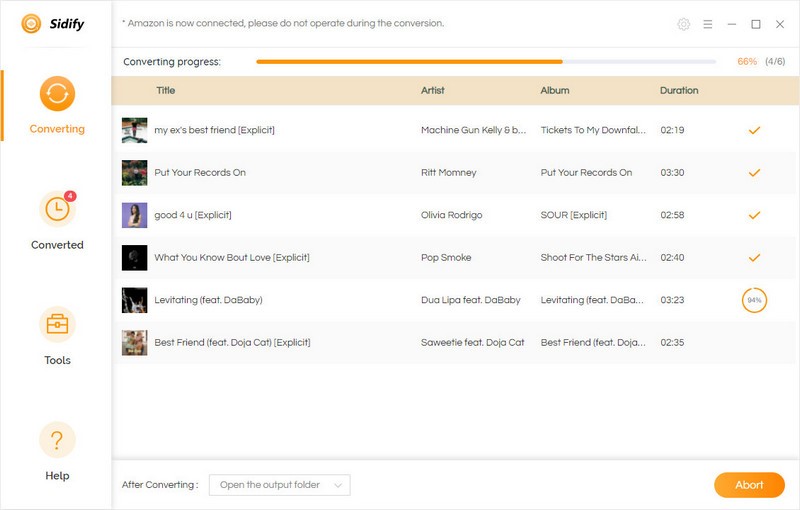
Task: Open the settings gear icon
Action: coord(684,24)
